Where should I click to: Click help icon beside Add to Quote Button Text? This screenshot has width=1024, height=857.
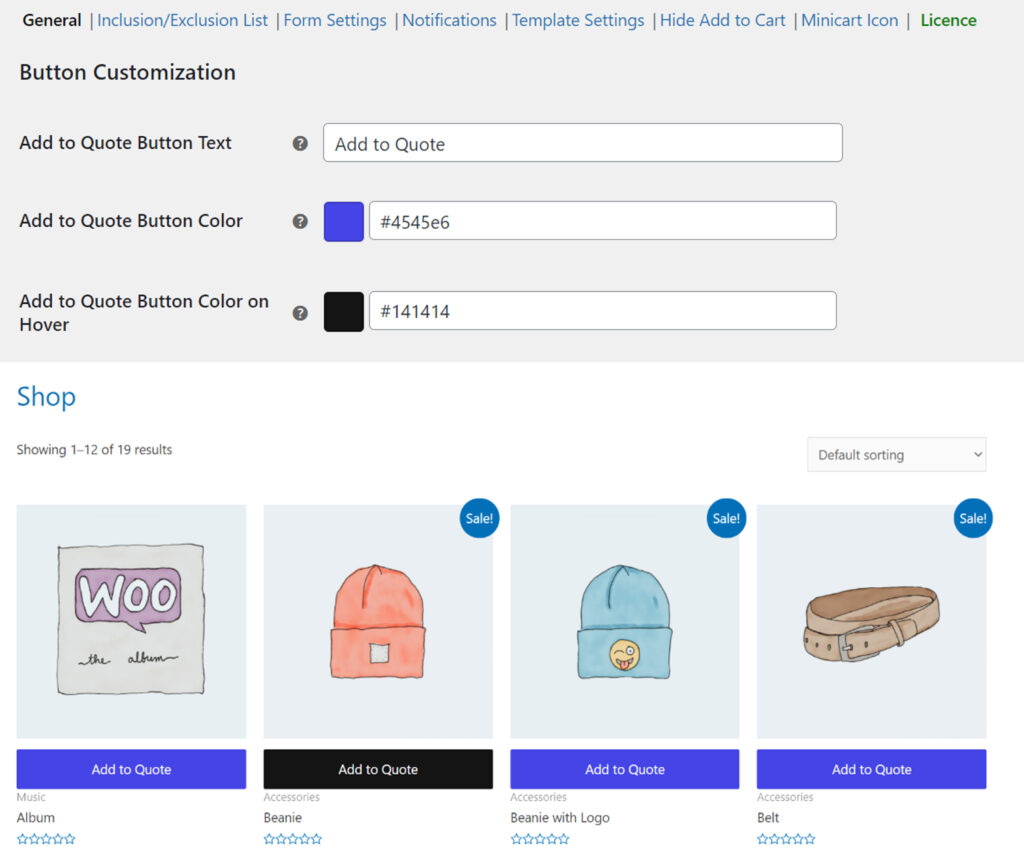point(300,143)
